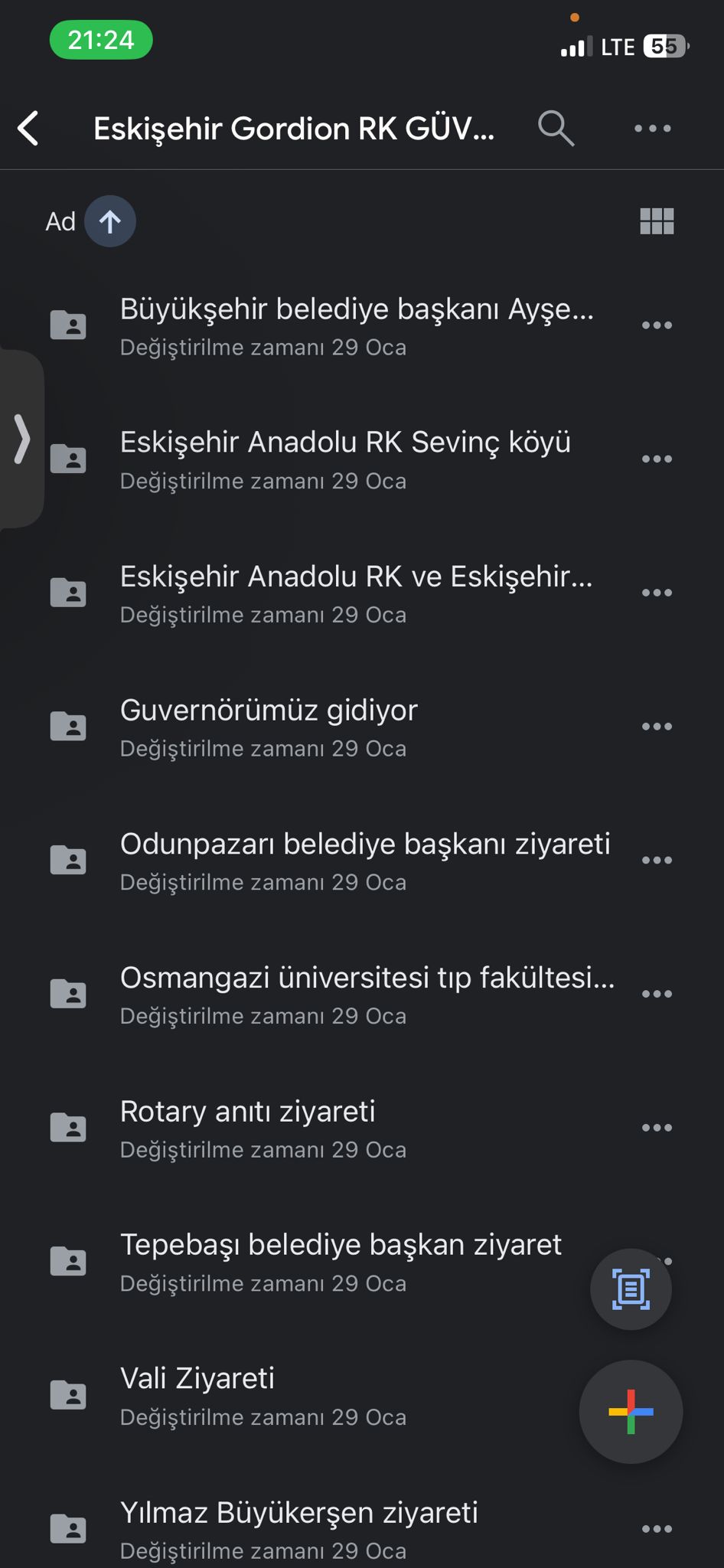
Task: Open more options for Odunpazarı belediye başkanı ziyareti
Action: pos(657,860)
